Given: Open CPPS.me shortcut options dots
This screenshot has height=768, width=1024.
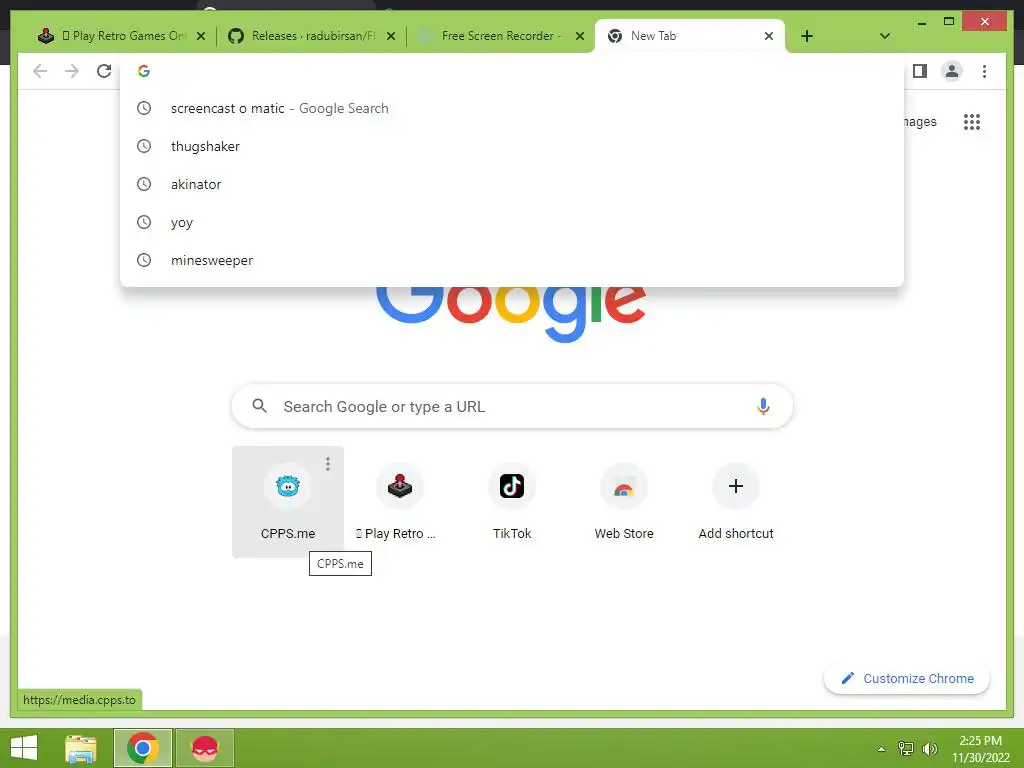Looking at the screenshot, I should [x=328, y=464].
